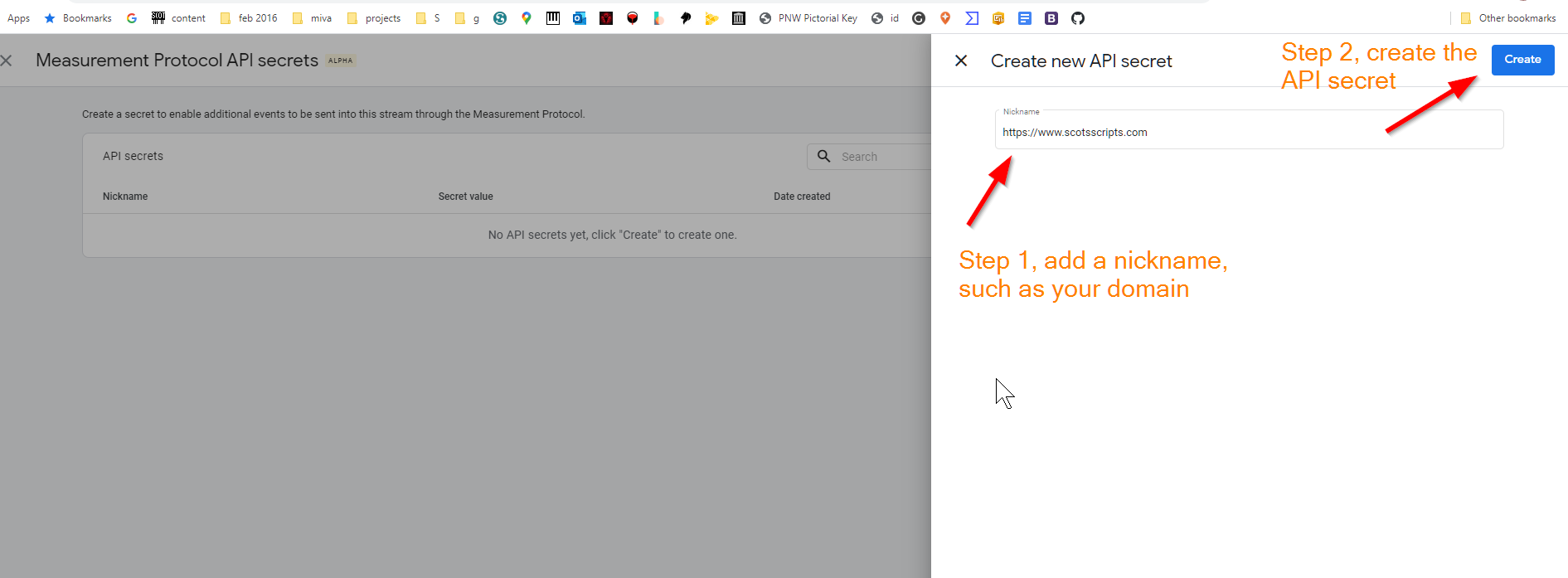
Task: Expand the Other bookmarks folder
Action: point(1507,18)
